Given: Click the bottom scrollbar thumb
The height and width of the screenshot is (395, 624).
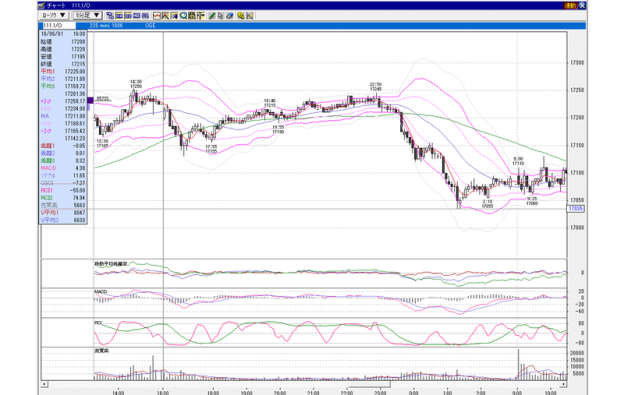Looking at the screenshot, I should [x=369, y=384].
